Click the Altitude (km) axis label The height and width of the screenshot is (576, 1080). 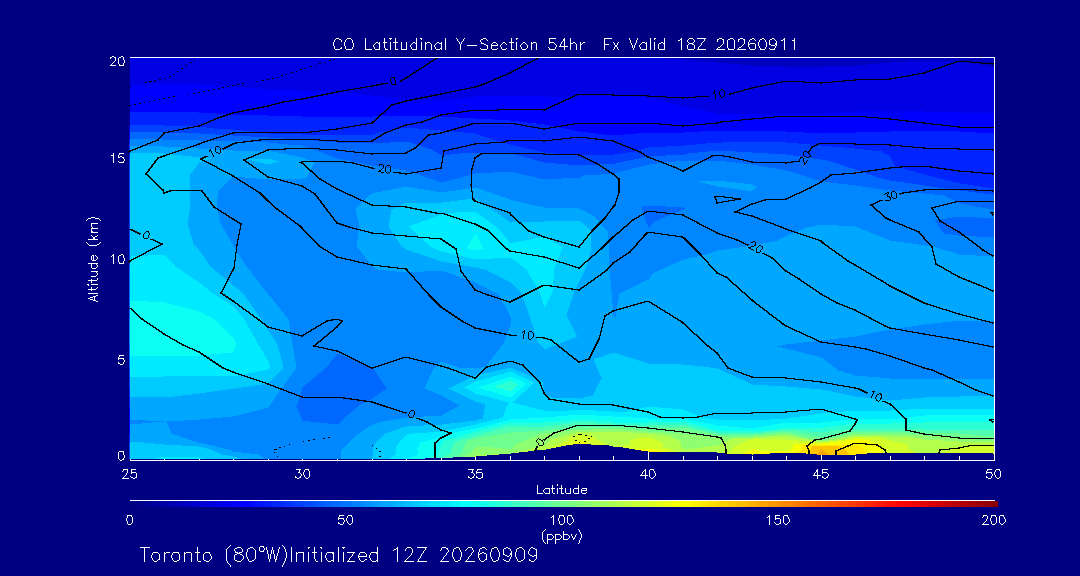coord(94,258)
